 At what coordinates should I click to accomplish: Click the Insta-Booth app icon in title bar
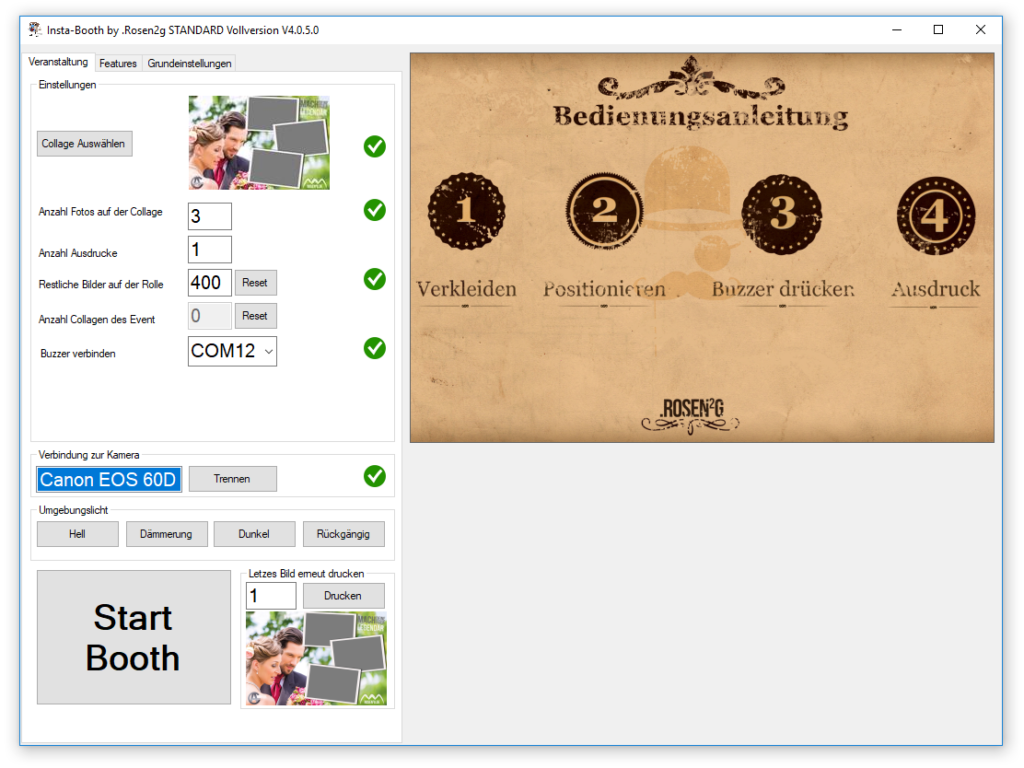35,30
